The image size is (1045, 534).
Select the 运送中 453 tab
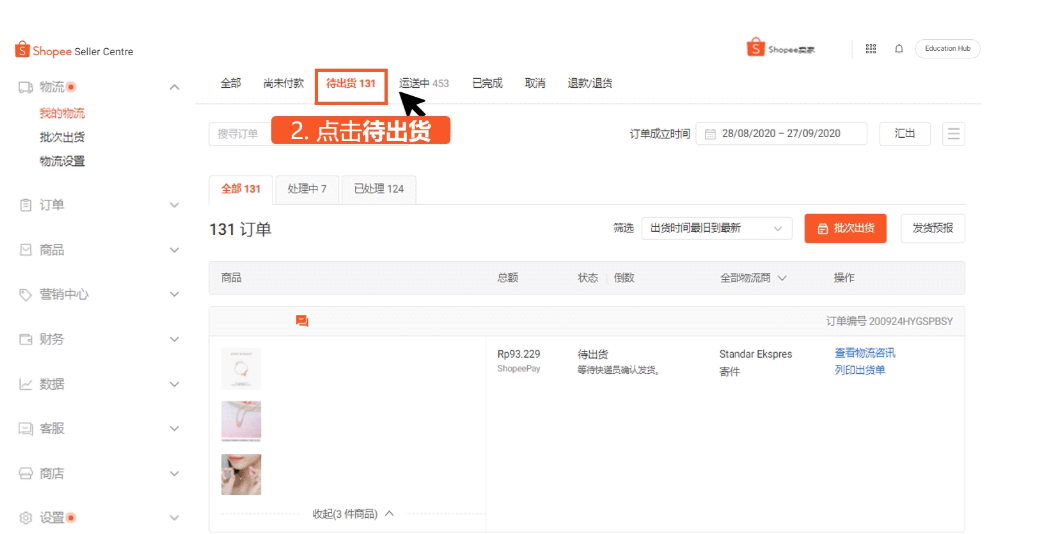pos(424,83)
